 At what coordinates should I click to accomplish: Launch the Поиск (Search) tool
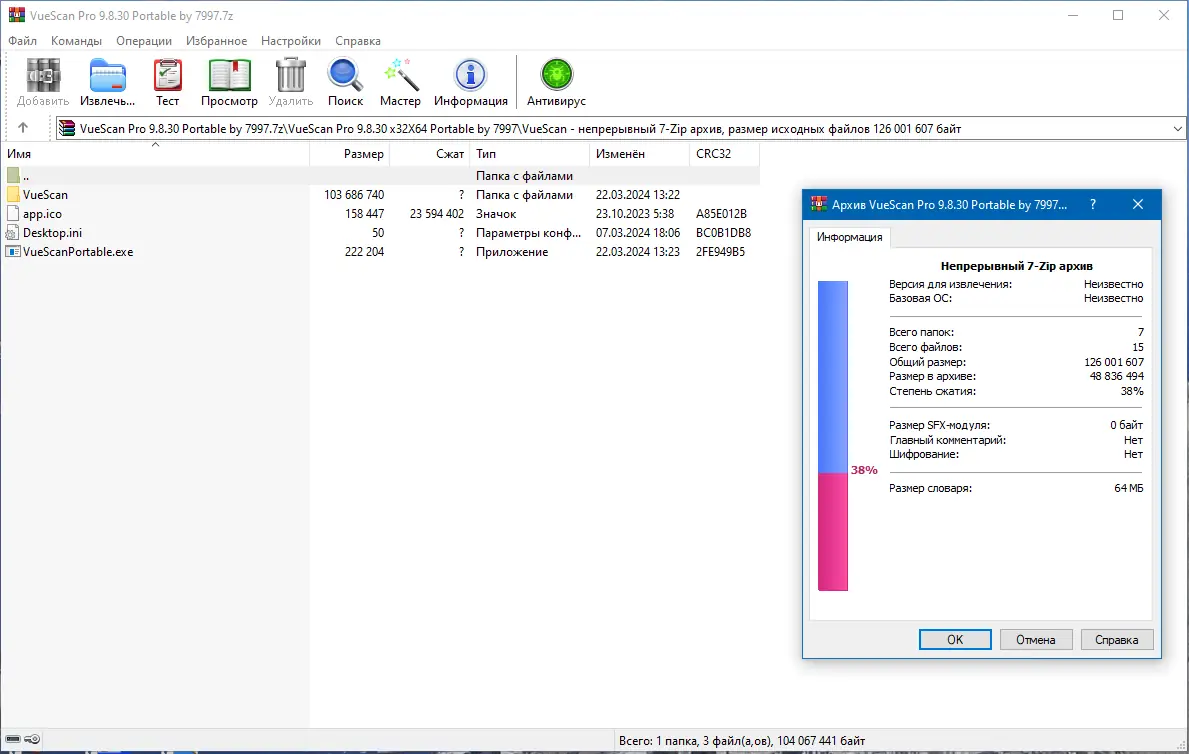tap(345, 75)
